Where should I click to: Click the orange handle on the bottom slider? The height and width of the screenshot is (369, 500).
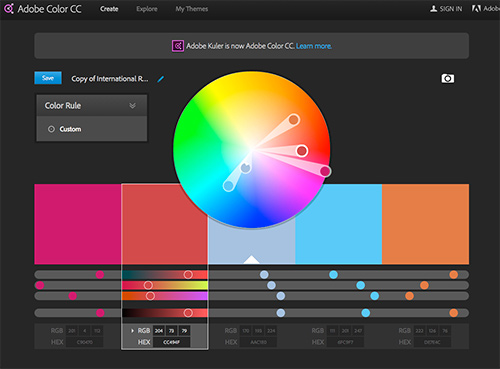point(454,313)
